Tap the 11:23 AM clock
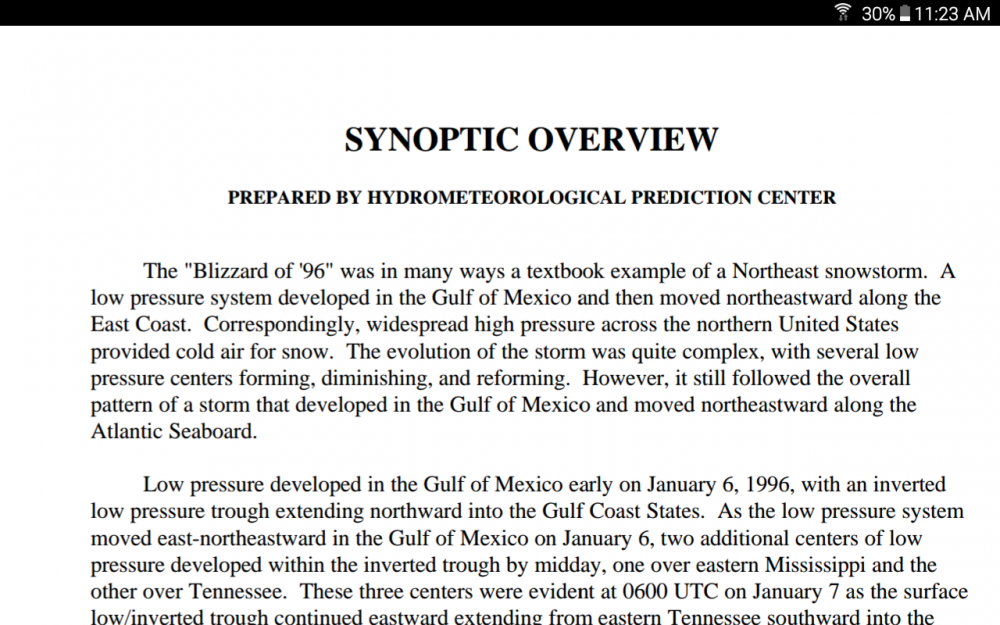Viewport: 1000px width, 625px height. coord(952,13)
